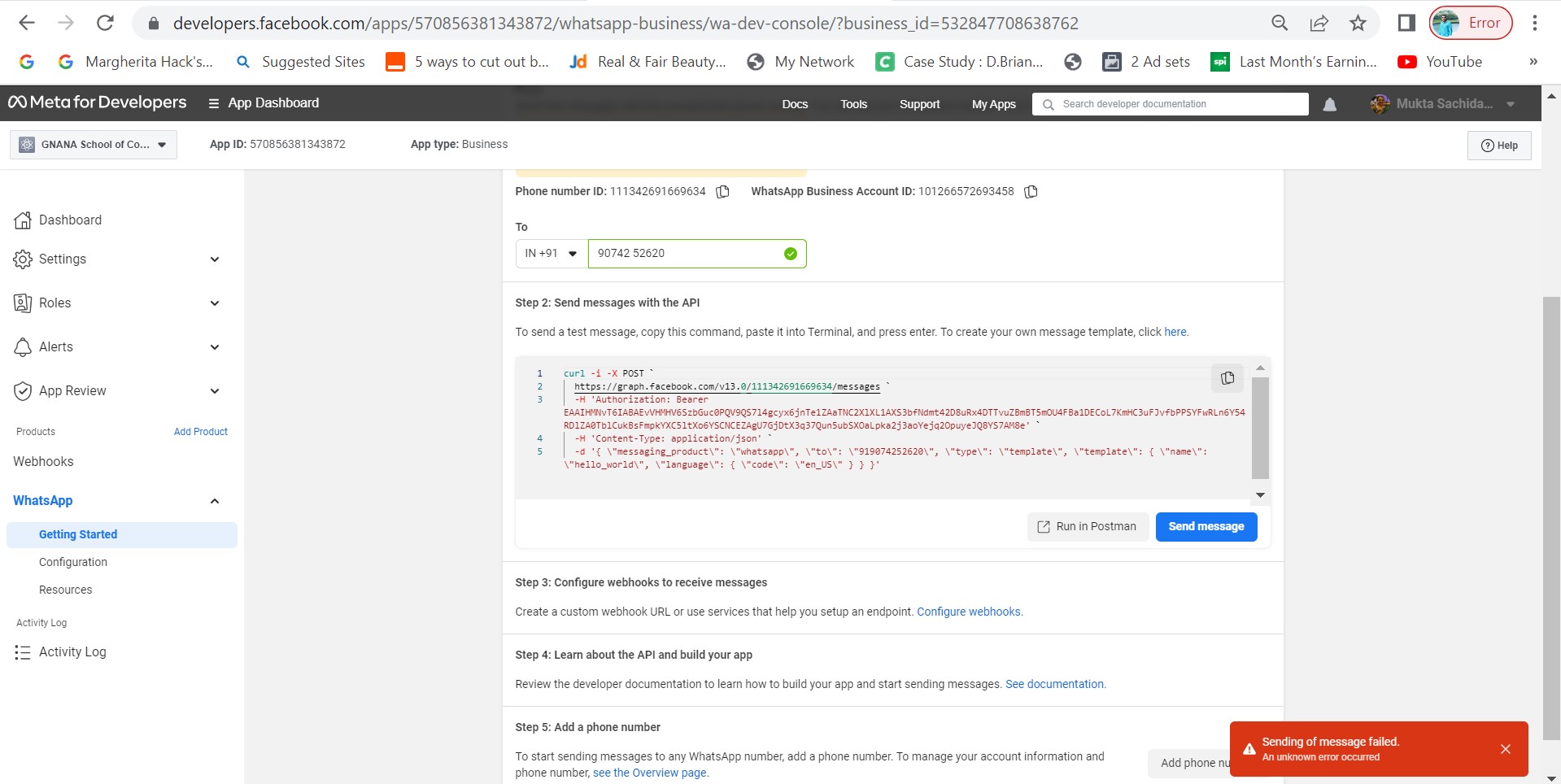Click Run in Postman button
The image size is (1561, 784).
pyautogui.click(x=1088, y=526)
